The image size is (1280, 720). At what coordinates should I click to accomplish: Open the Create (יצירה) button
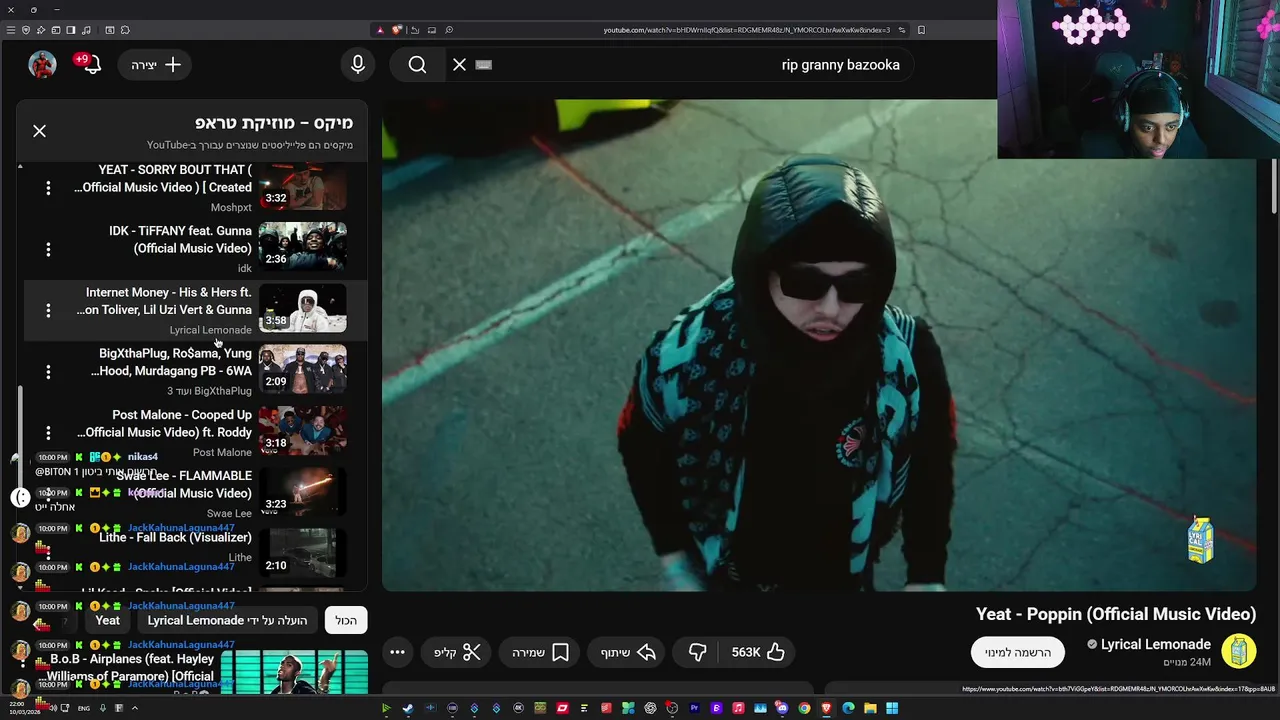[x=155, y=65]
